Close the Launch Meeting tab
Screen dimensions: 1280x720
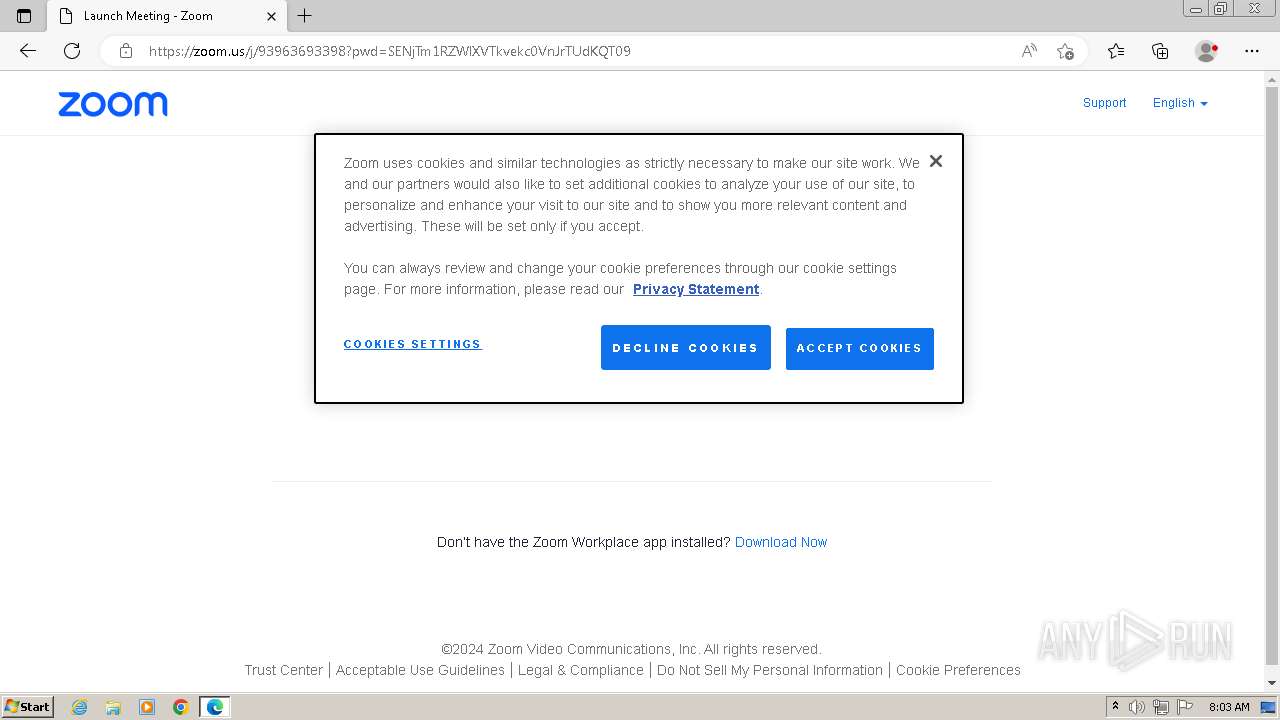pos(271,16)
